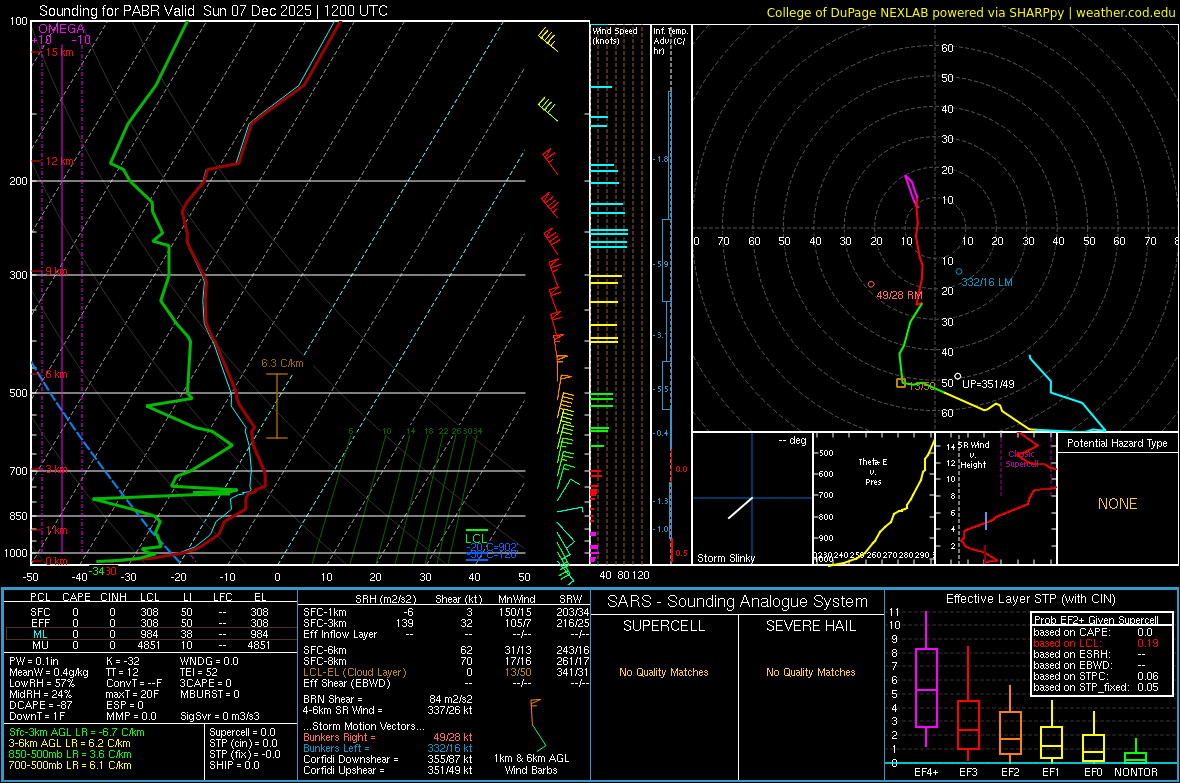Image resolution: width=1180 pixels, height=783 pixels.
Task: Click the OMEGA label
Action: (x=62, y=29)
